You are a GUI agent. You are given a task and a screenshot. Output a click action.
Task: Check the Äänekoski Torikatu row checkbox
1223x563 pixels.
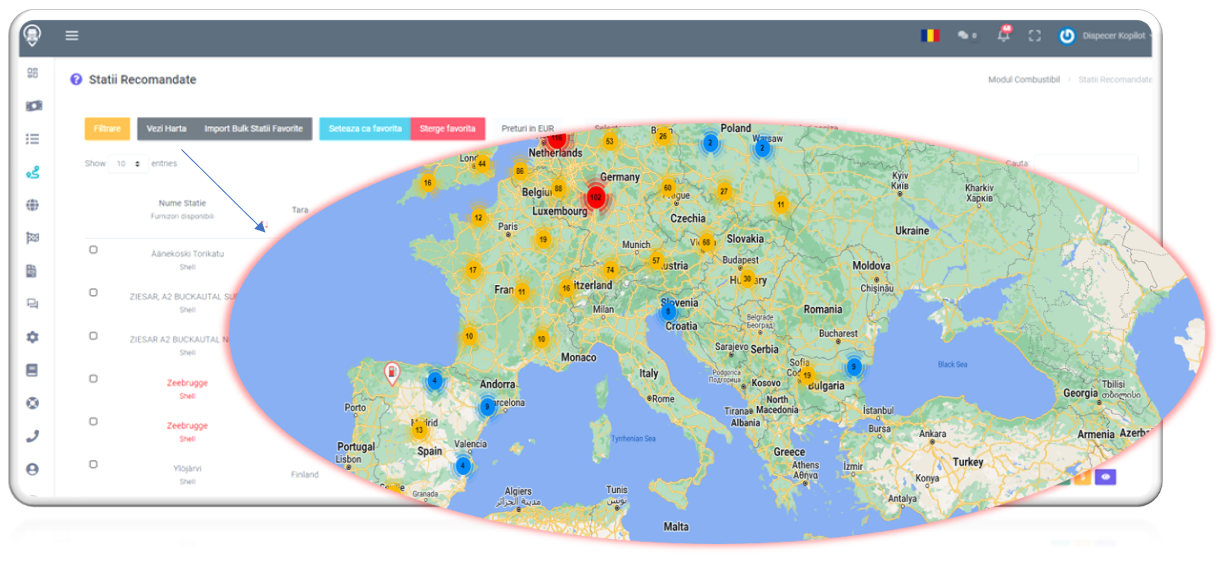click(x=93, y=250)
